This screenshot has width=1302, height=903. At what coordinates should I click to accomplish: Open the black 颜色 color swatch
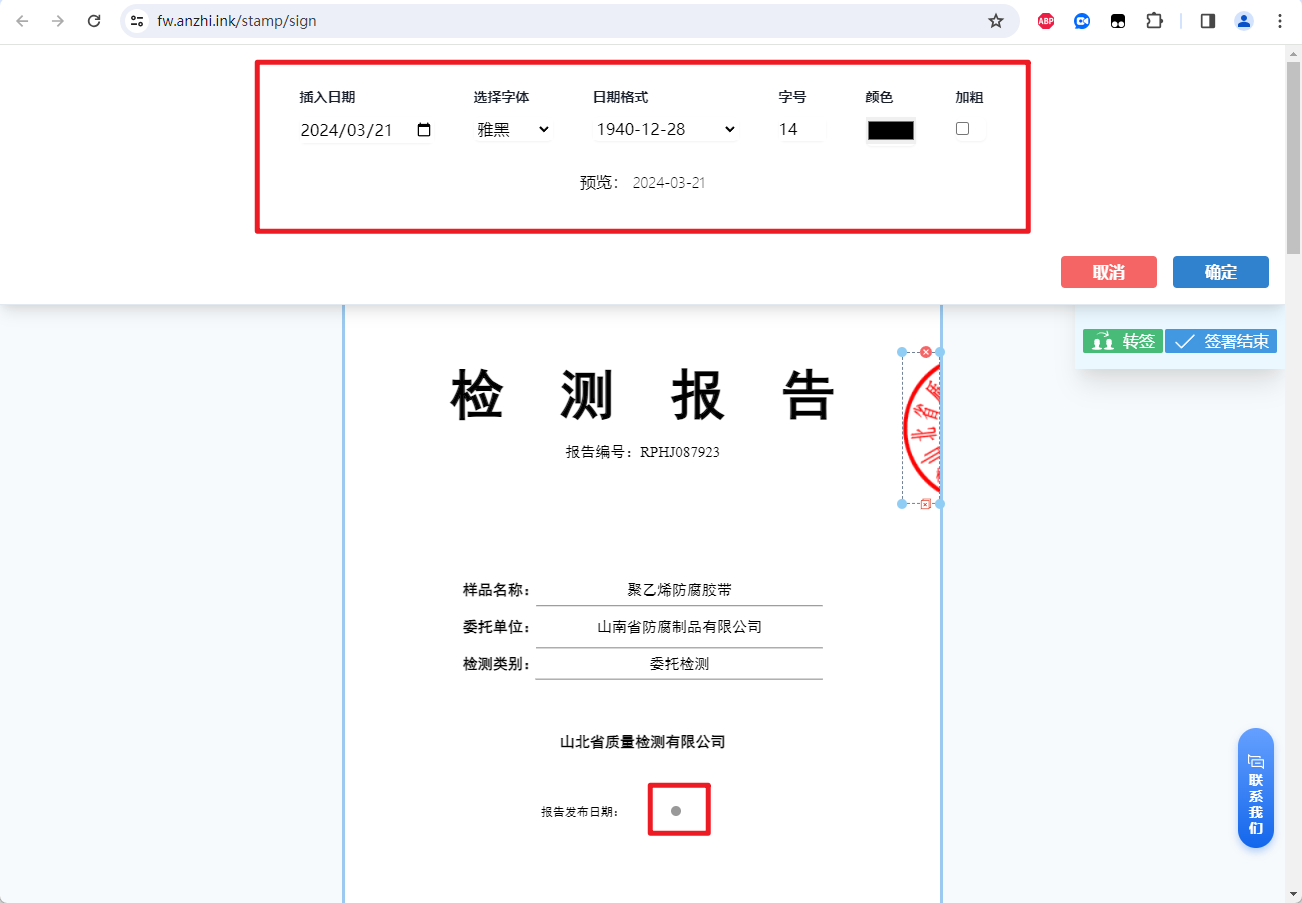890,130
